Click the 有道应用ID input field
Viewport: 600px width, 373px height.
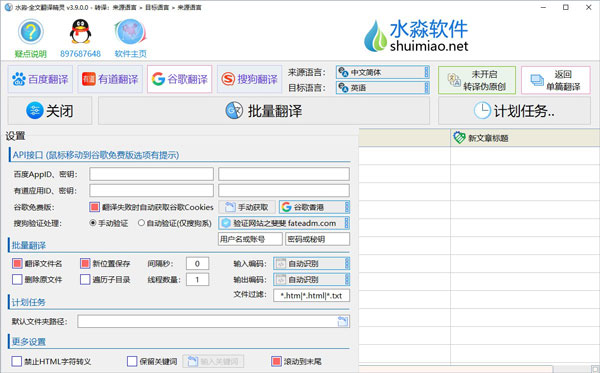[x=152, y=191]
